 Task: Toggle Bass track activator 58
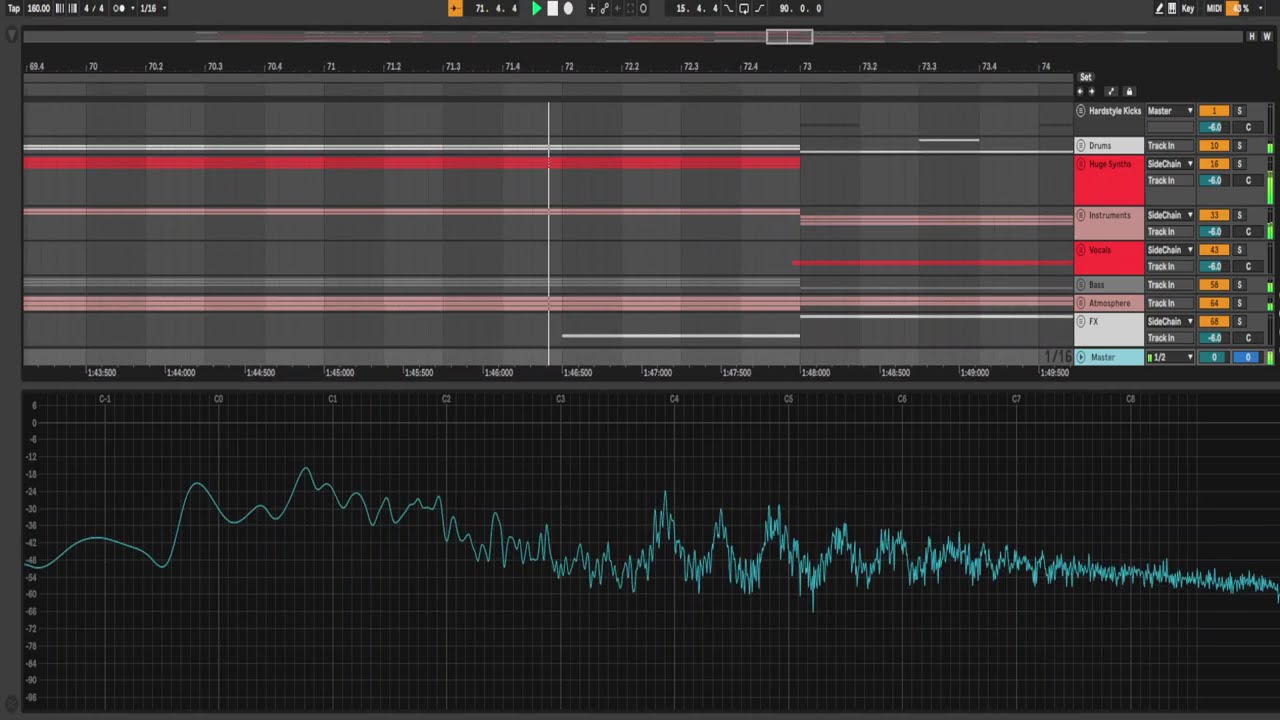[x=1214, y=285]
